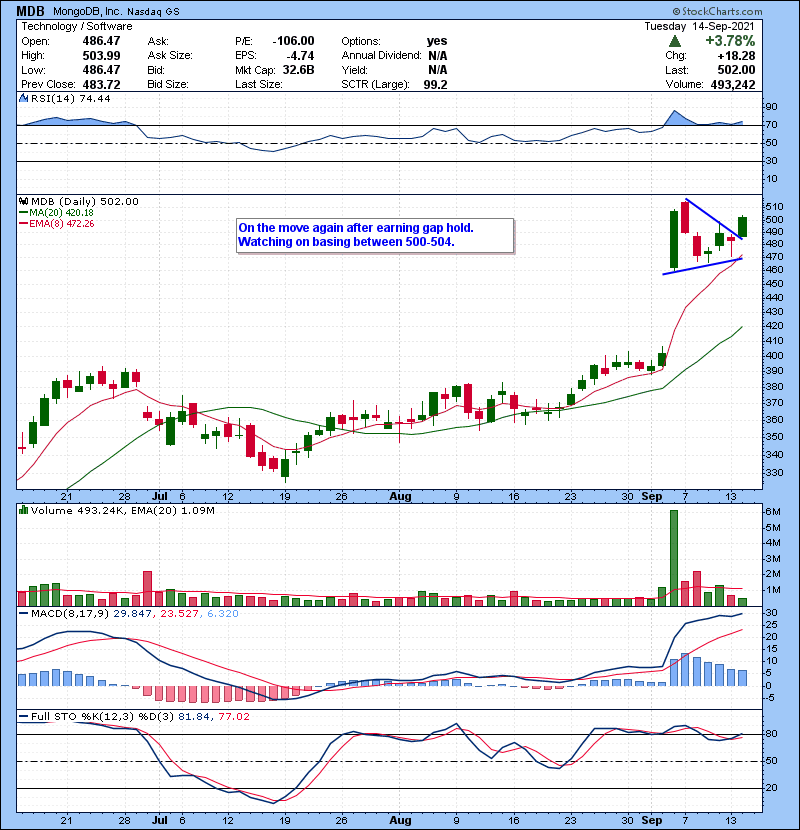Click the P/E value -106.00
The width and height of the screenshot is (800, 830).
293,41
